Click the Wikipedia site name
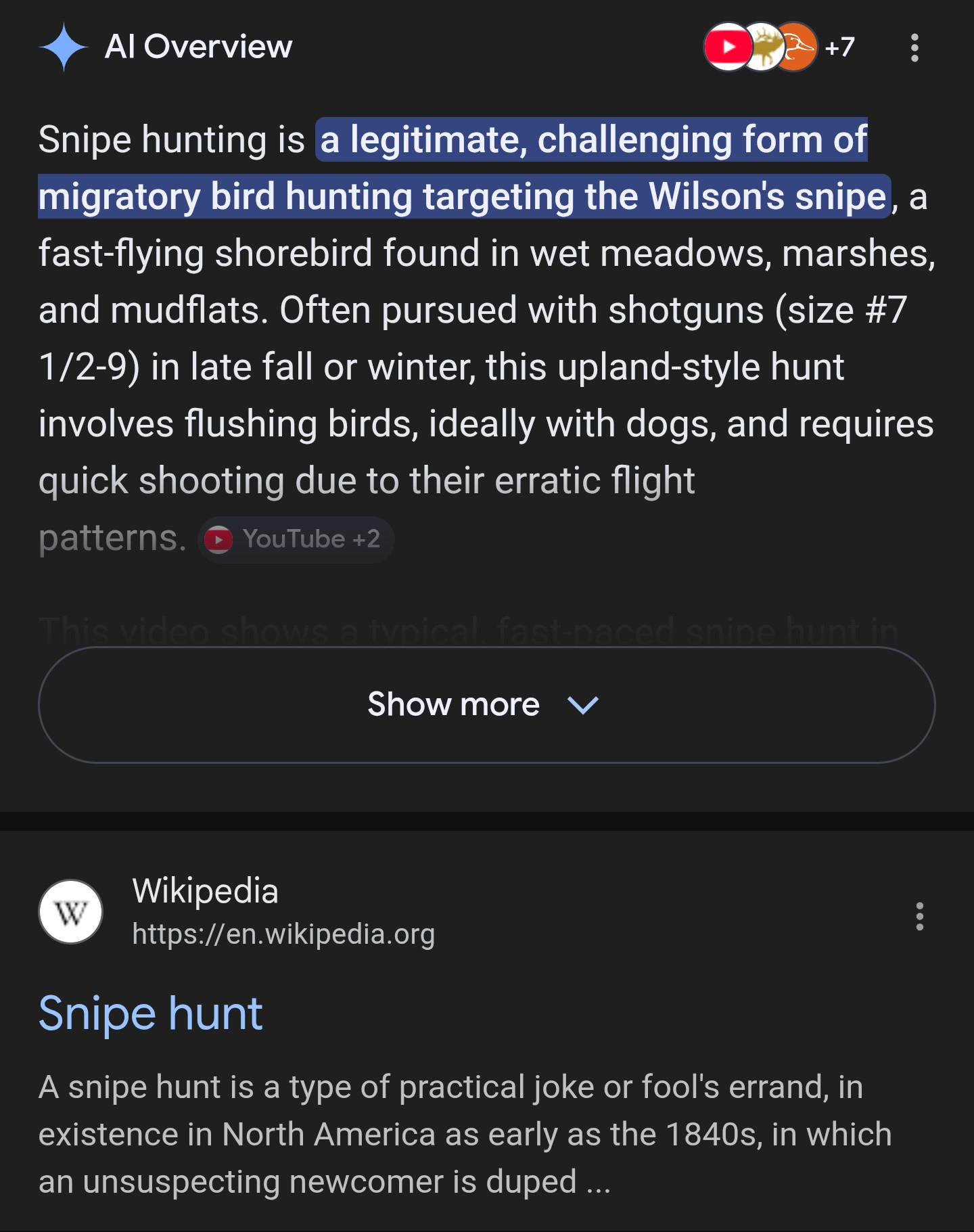This screenshot has height=1232, width=974. [205, 890]
